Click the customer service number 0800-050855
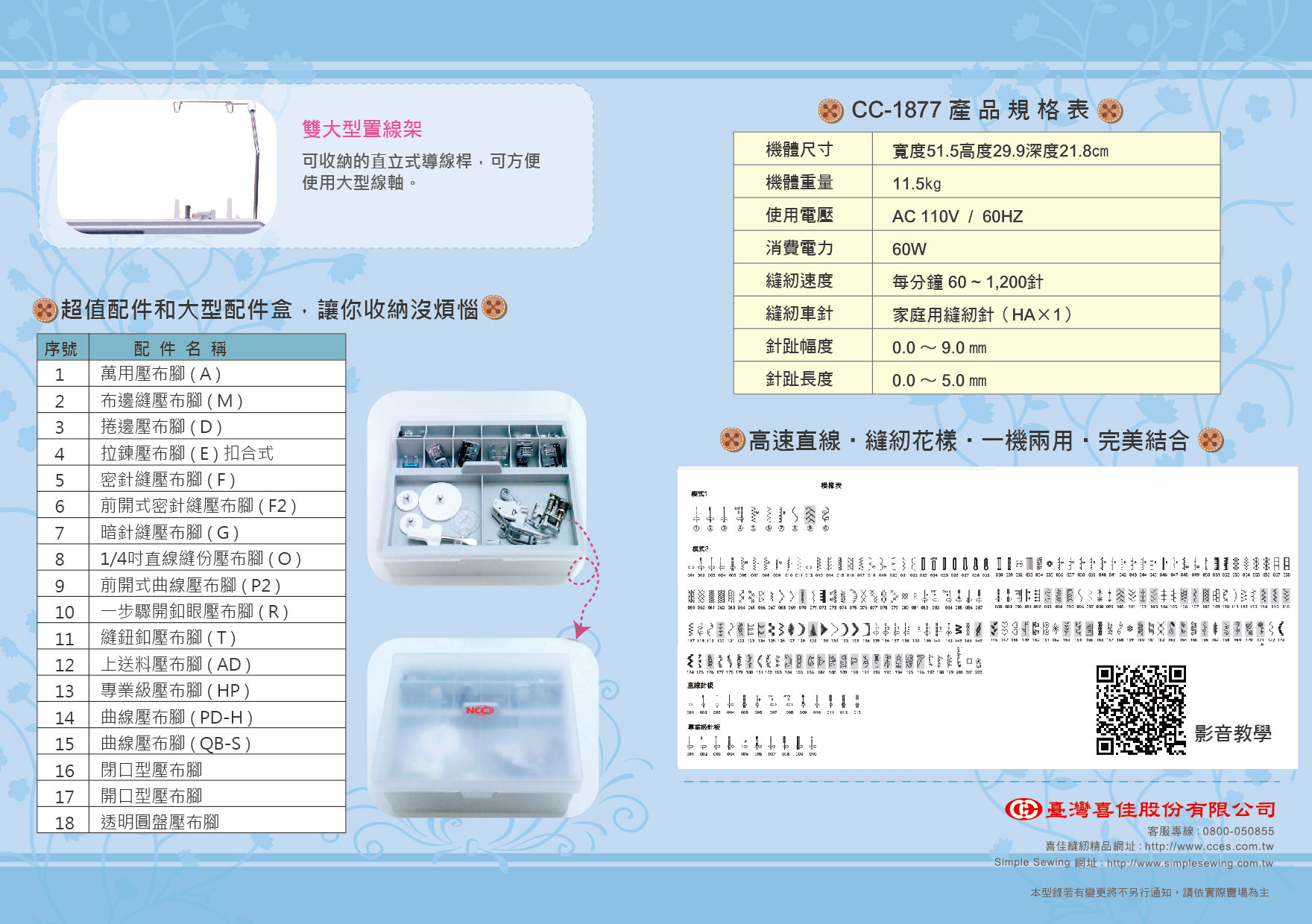1312x924 pixels. point(1238,831)
